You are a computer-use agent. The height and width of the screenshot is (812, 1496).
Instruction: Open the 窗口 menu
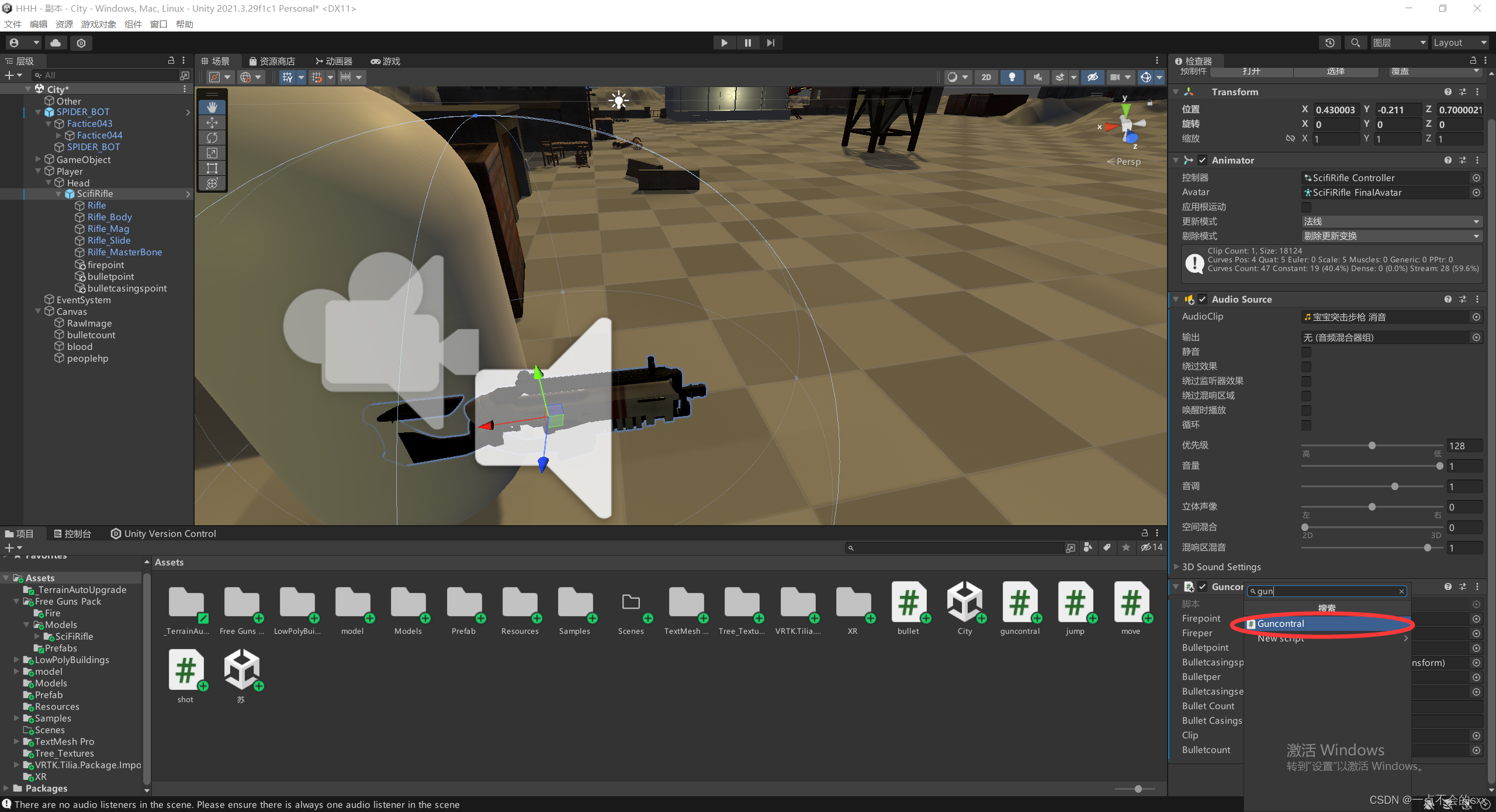coord(158,24)
